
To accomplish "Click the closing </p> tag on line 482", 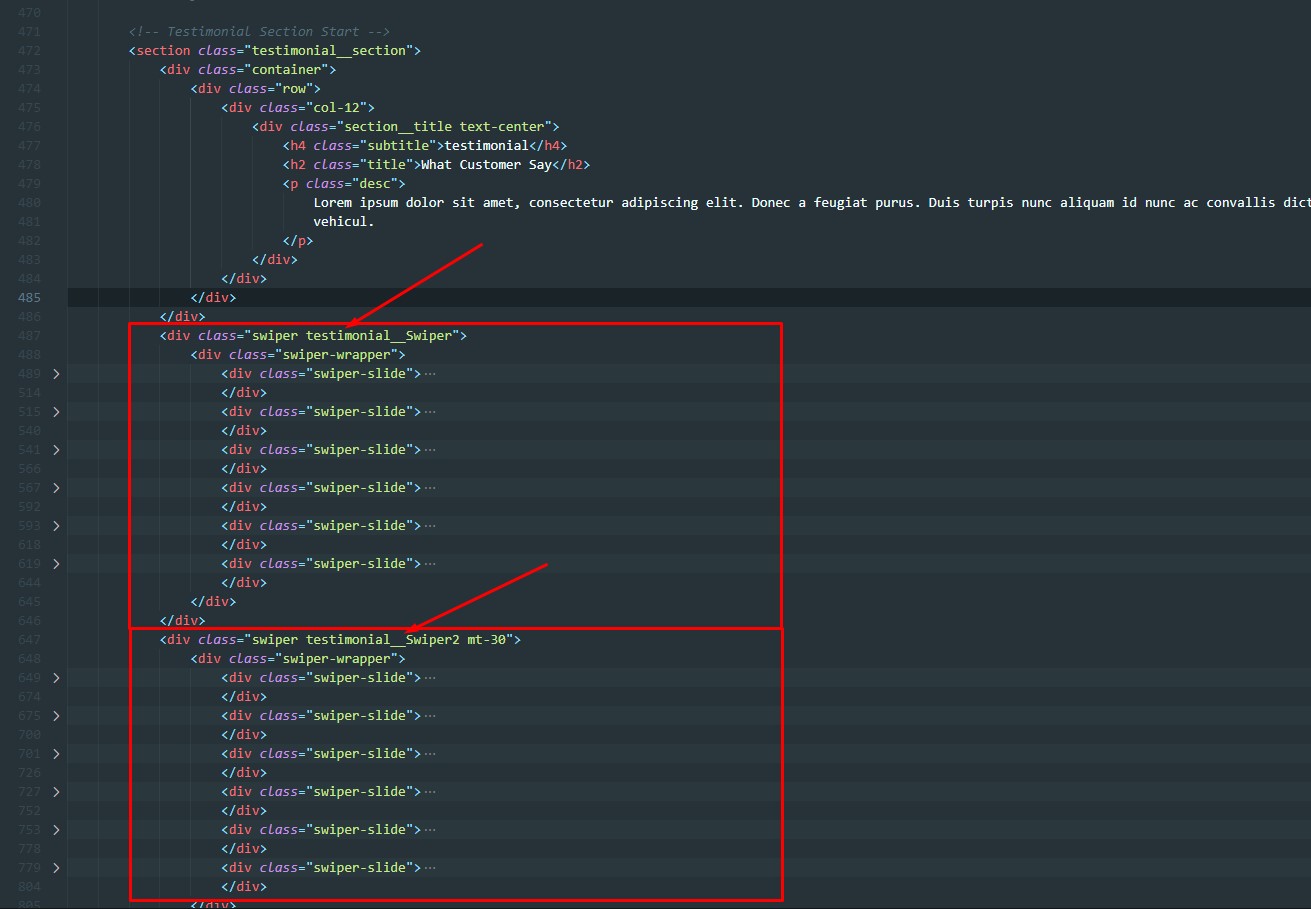I will click(x=298, y=241).
